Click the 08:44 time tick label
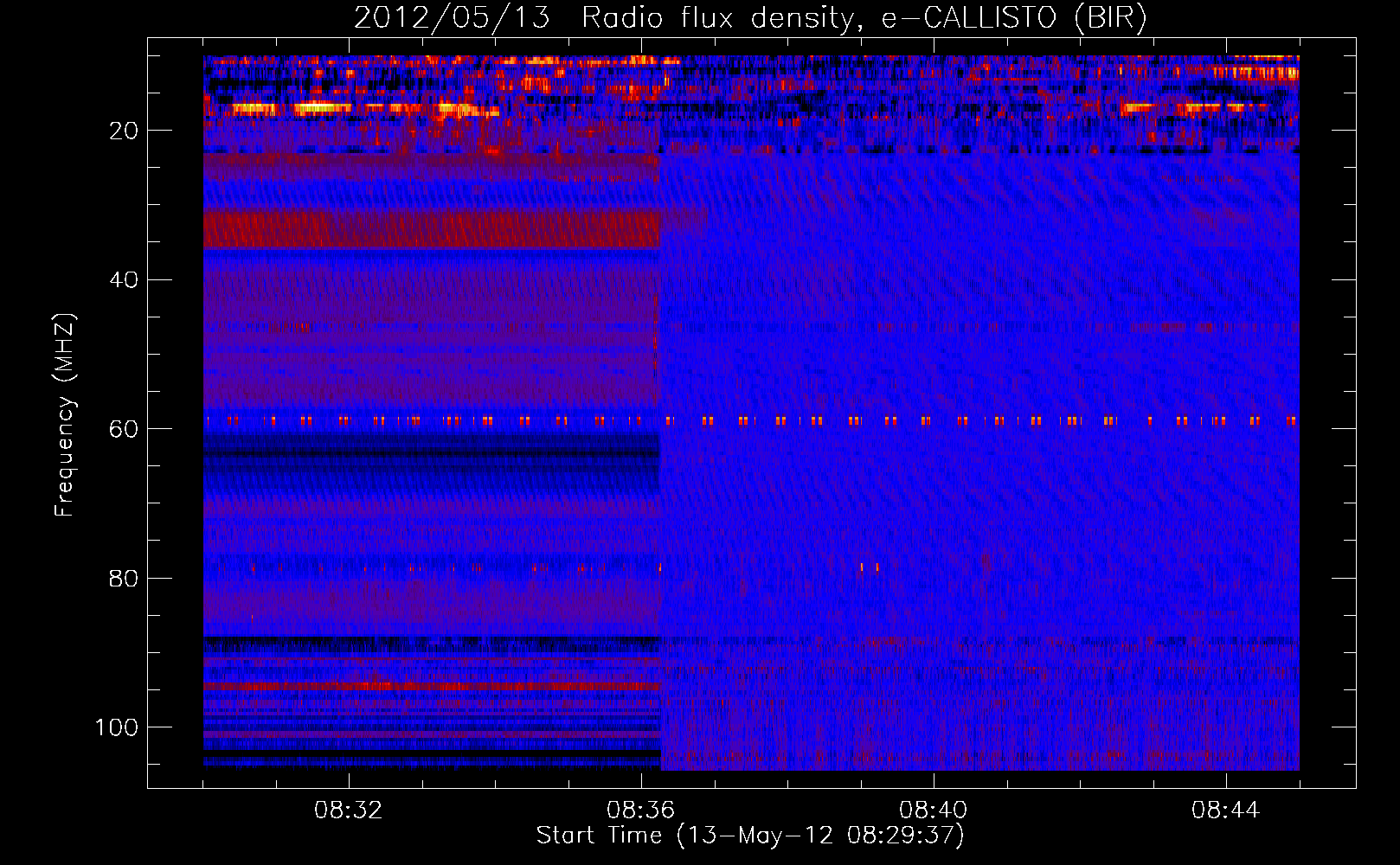This screenshot has height=865, width=1400. 1225,811
